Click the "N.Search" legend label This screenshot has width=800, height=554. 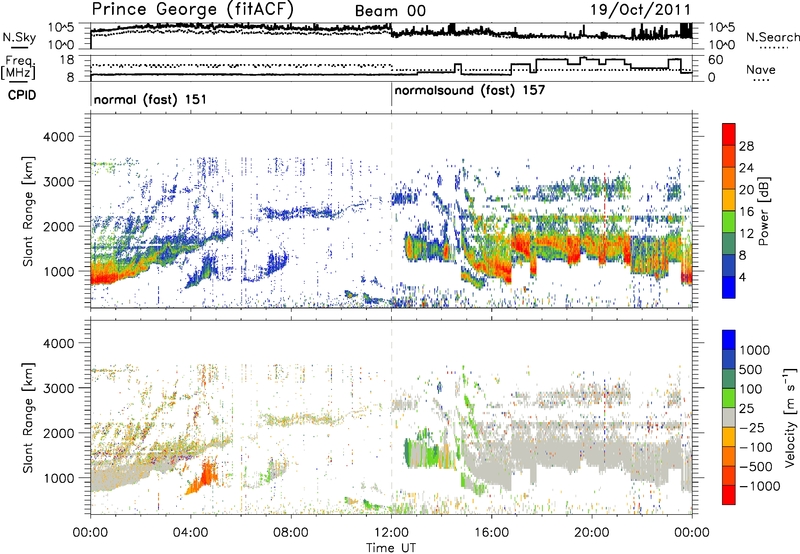point(772,37)
